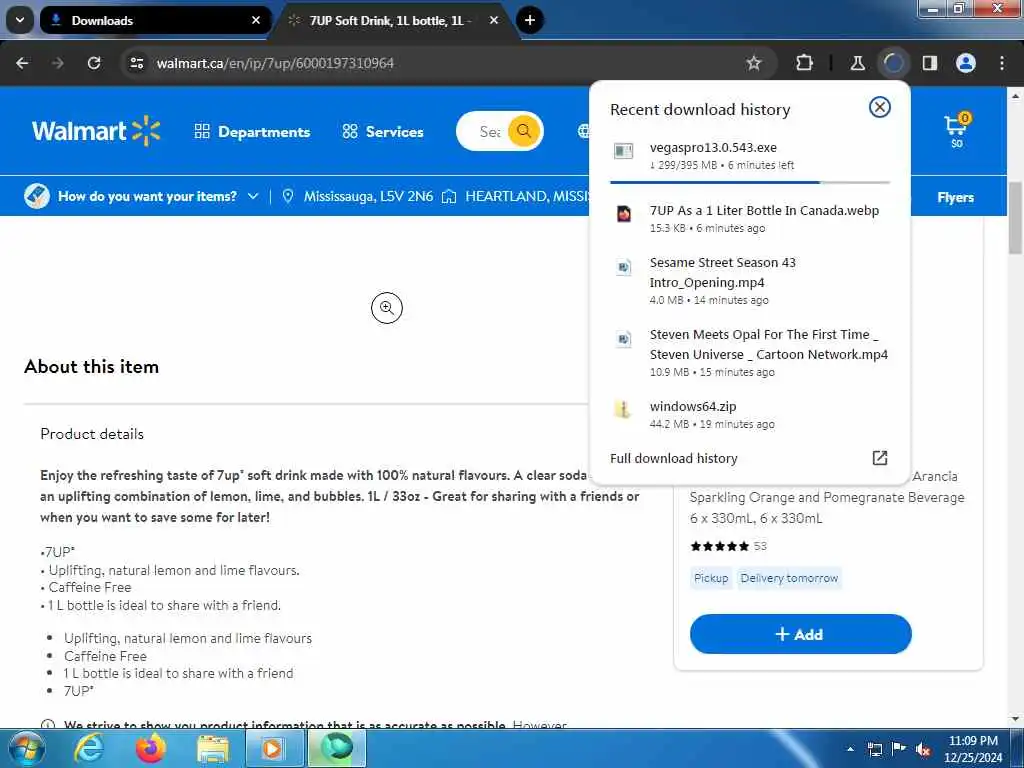This screenshot has height=768, width=1024.
Task: Close the 7UP Soft Drink tab
Action: pyautogui.click(x=494, y=20)
